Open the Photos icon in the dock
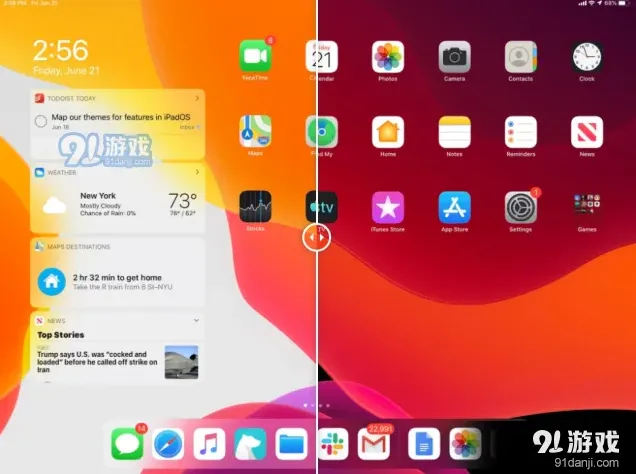636x474 pixels. (465, 444)
